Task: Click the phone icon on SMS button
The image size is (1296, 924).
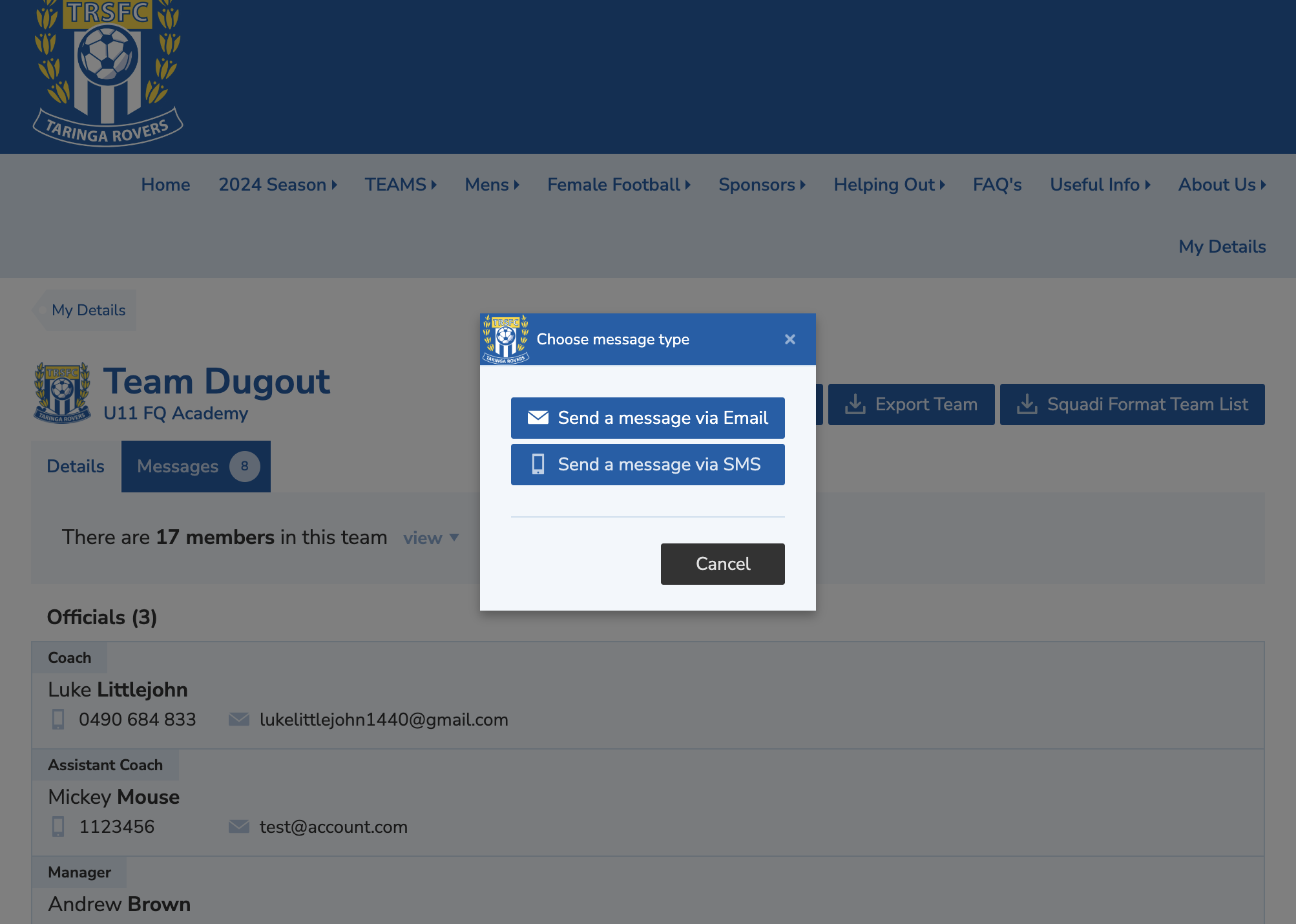Action: pos(538,465)
